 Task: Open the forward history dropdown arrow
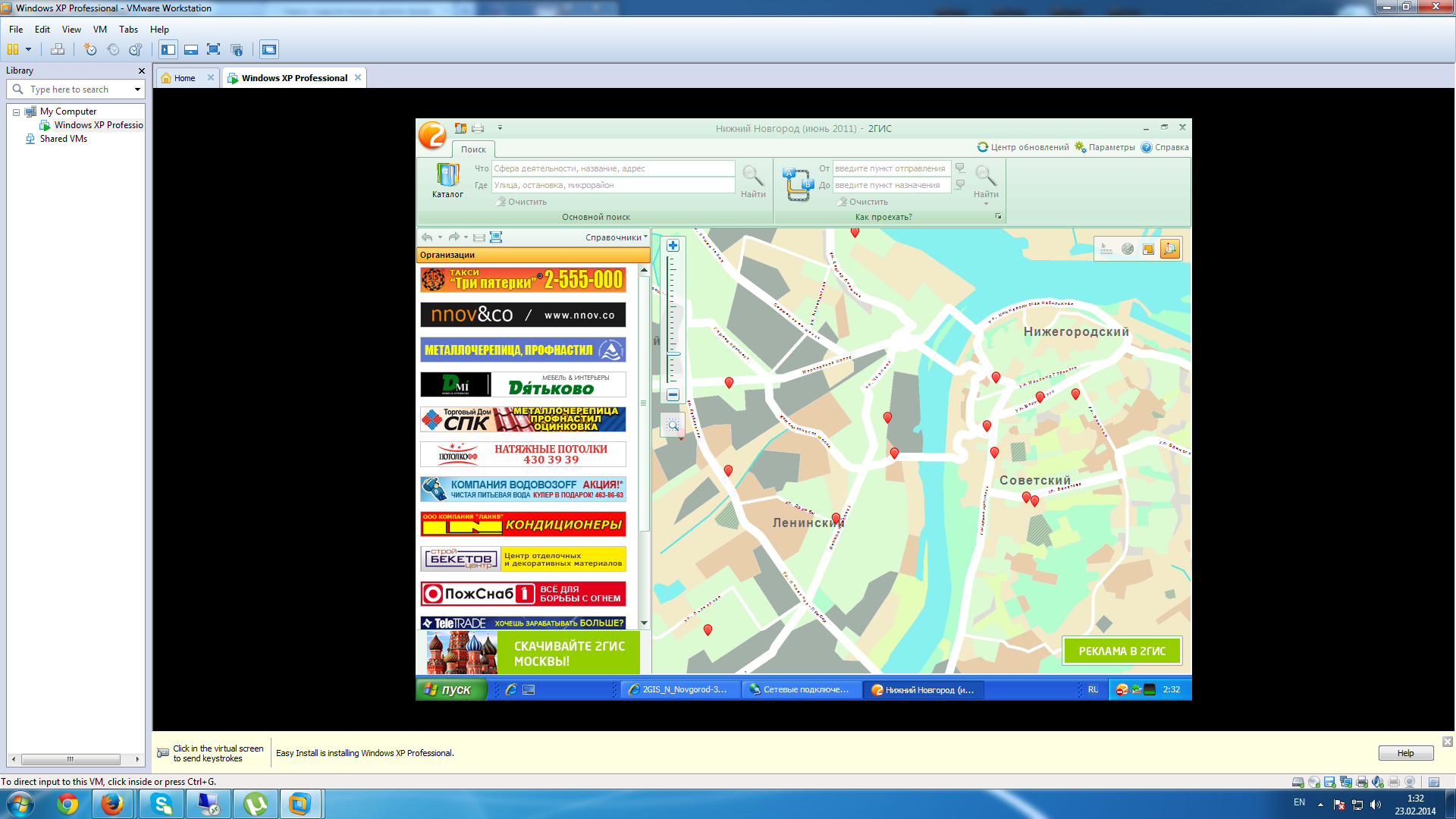coord(466,237)
